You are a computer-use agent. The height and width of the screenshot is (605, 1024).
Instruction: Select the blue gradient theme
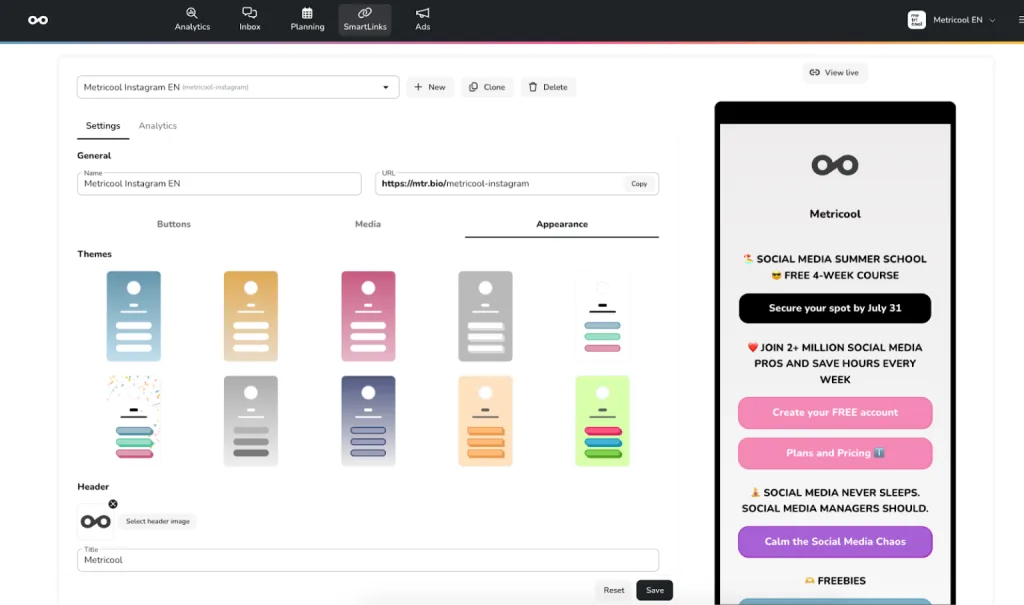[x=134, y=316]
